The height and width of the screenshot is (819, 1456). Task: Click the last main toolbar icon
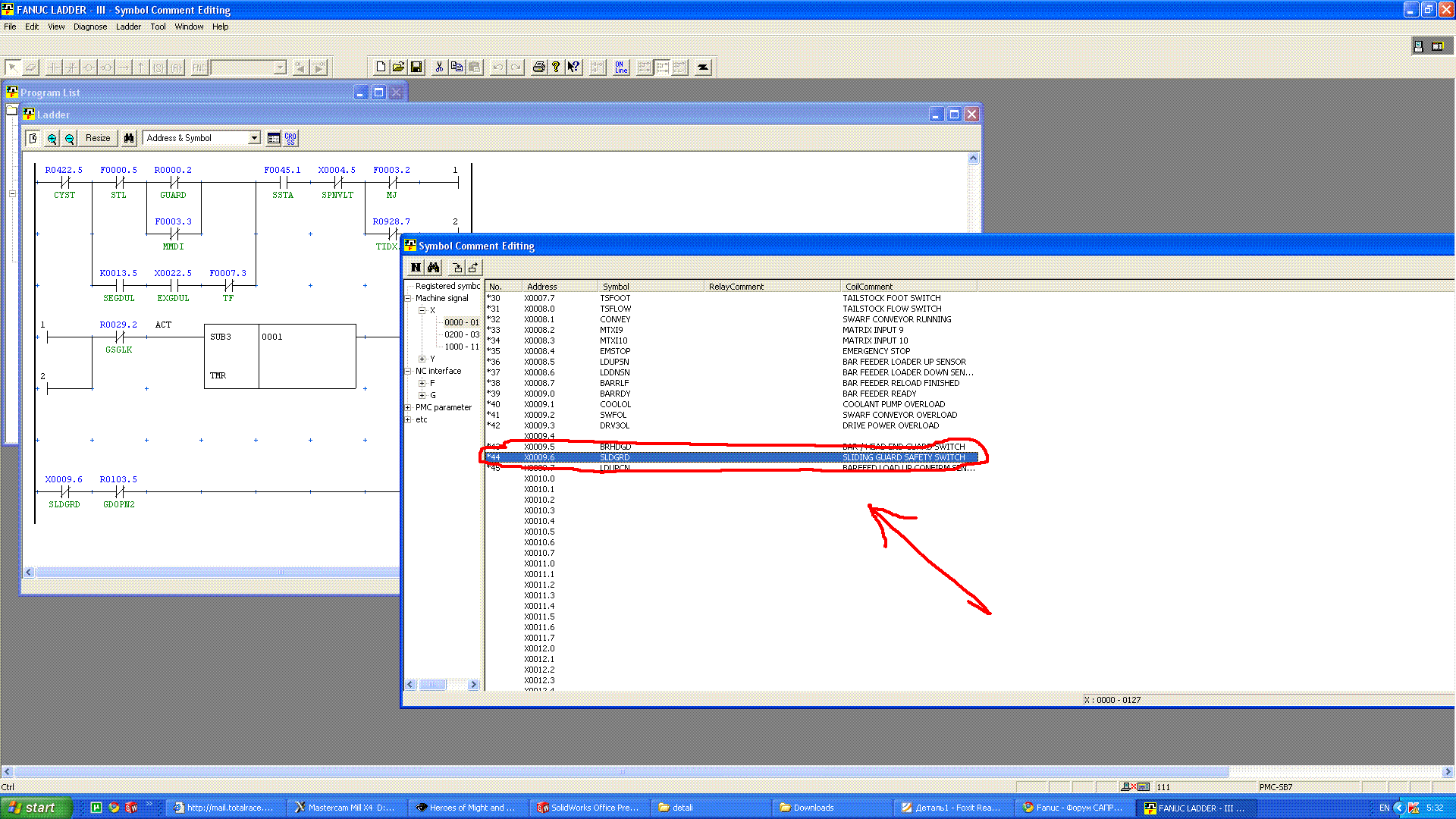[703, 67]
